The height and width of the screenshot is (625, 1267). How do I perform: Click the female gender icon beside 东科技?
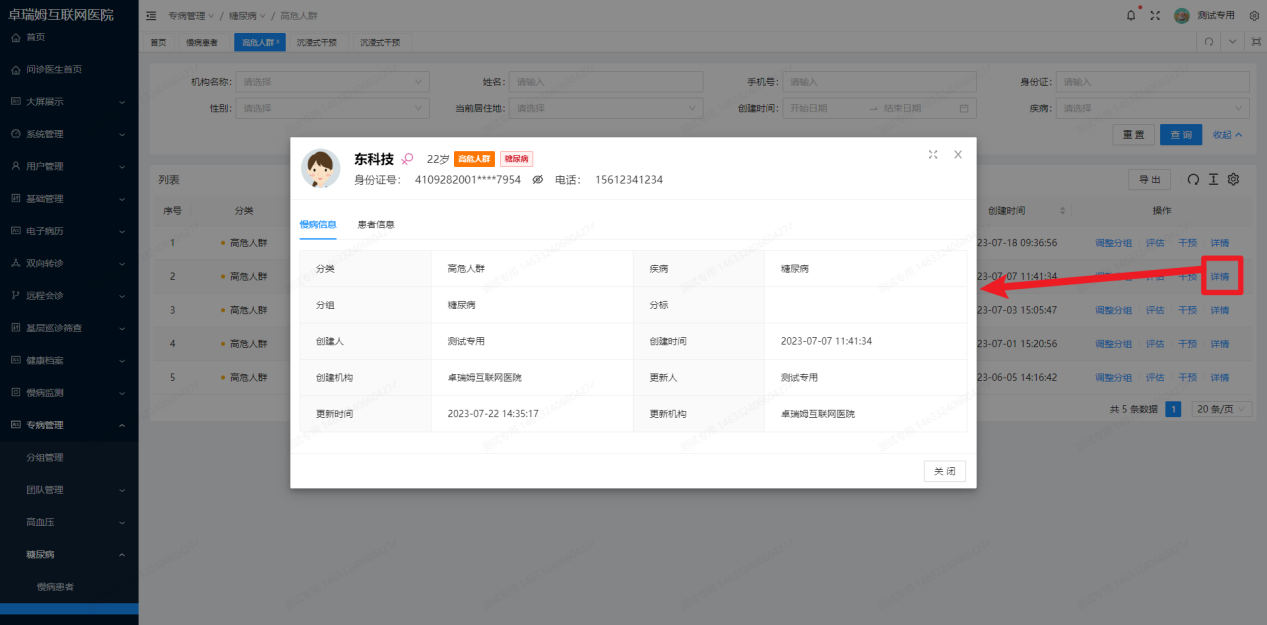pyautogui.click(x=407, y=159)
